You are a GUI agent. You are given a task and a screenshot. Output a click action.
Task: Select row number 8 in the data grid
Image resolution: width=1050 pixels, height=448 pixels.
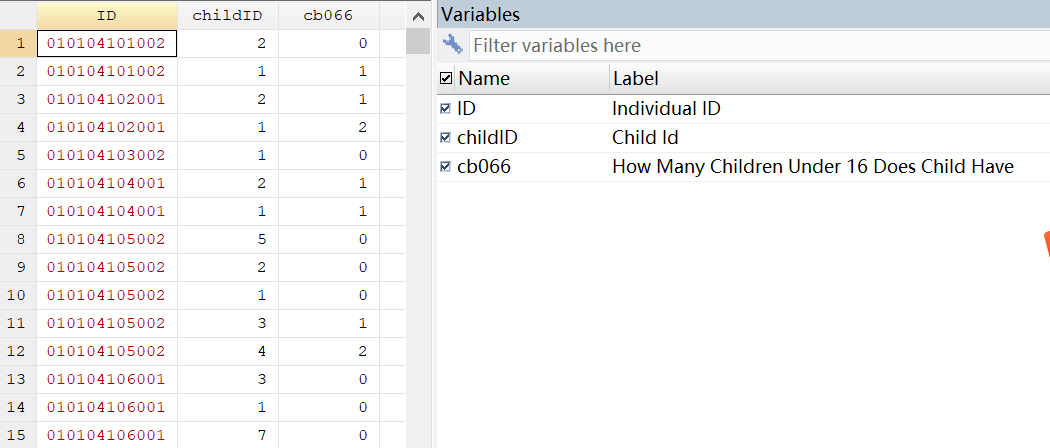coord(18,239)
